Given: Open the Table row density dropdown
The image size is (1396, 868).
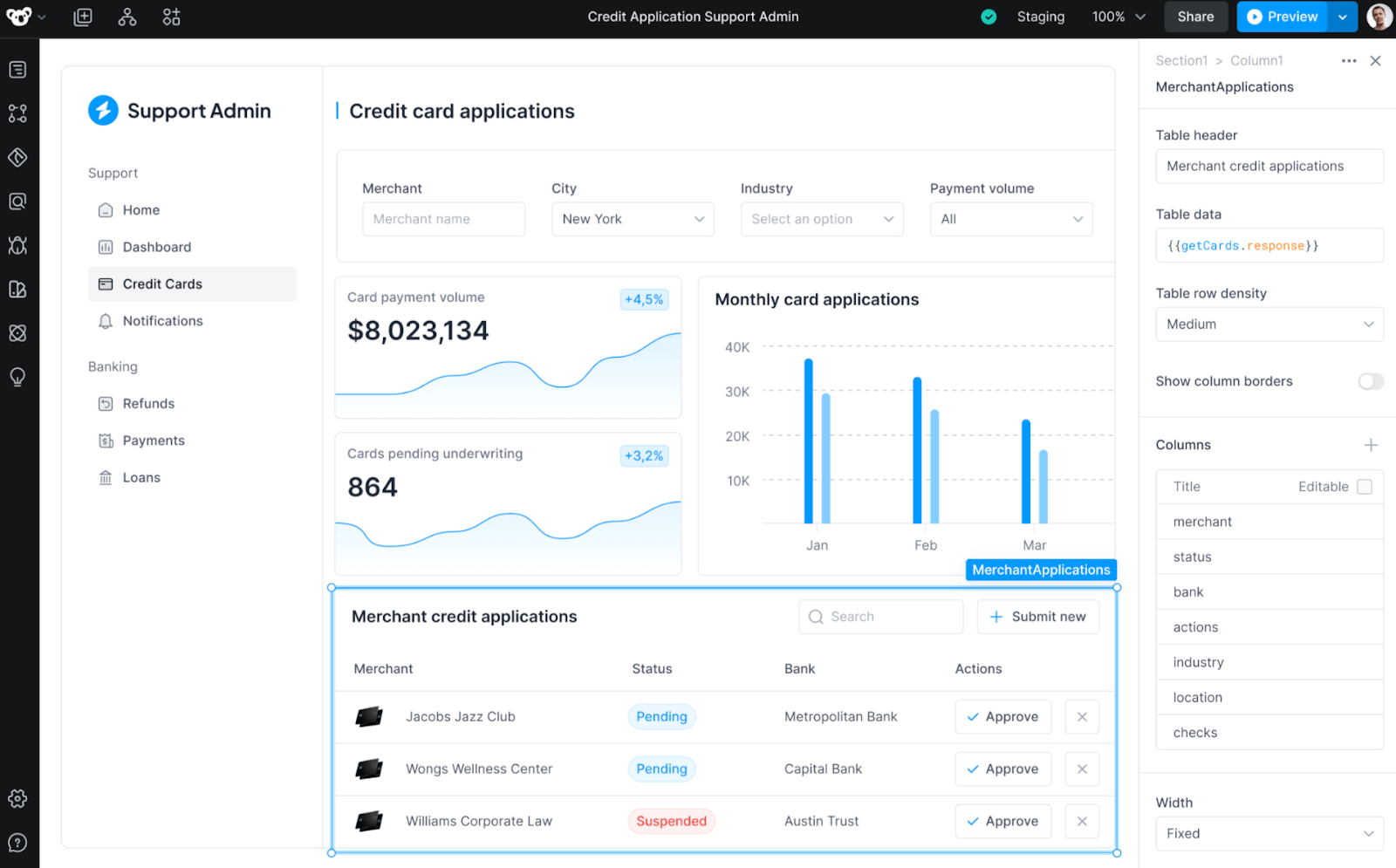Looking at the screenshot, I should (x=1269, y=324).
